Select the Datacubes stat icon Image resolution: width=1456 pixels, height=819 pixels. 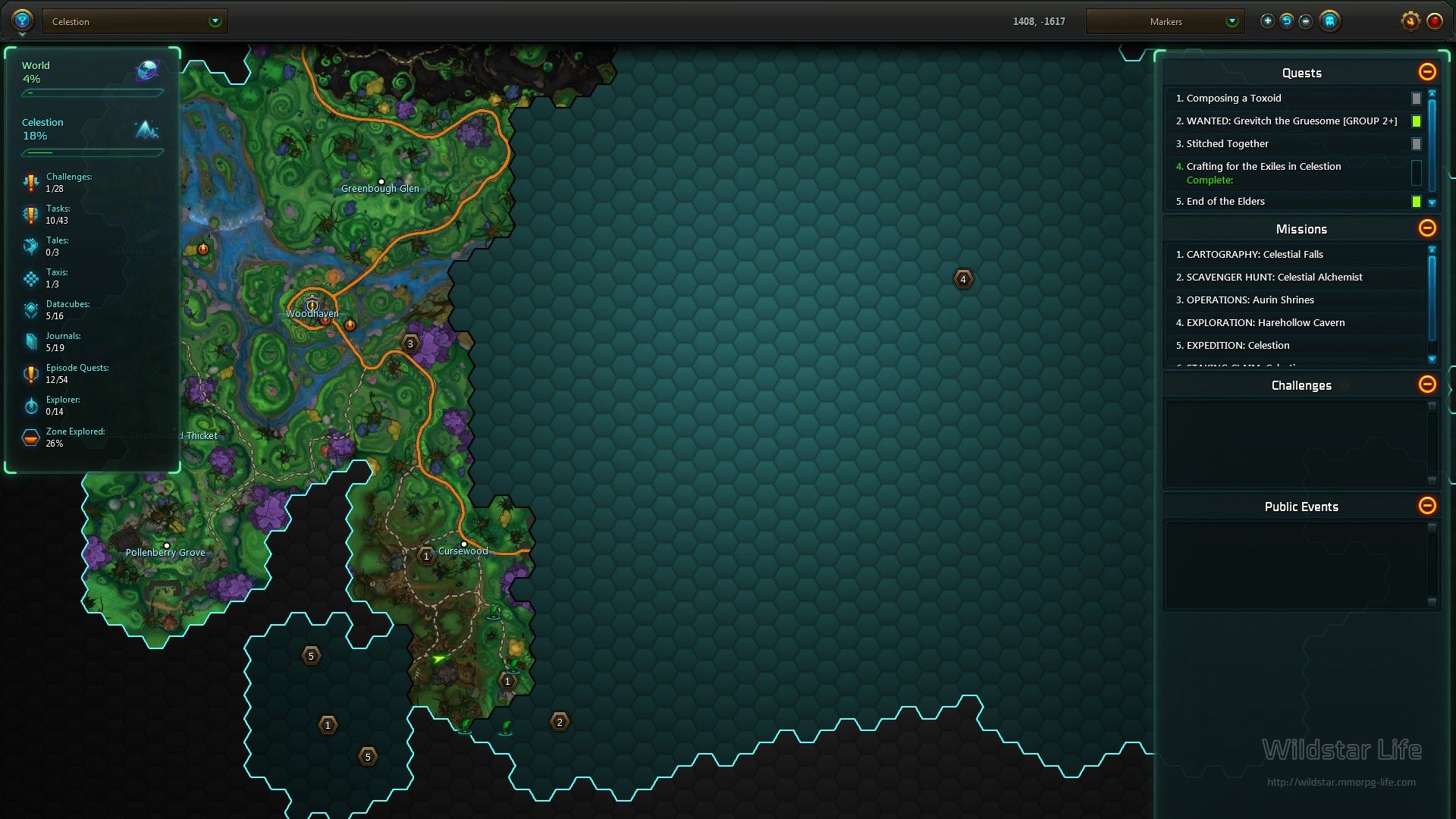coord(30,310)
